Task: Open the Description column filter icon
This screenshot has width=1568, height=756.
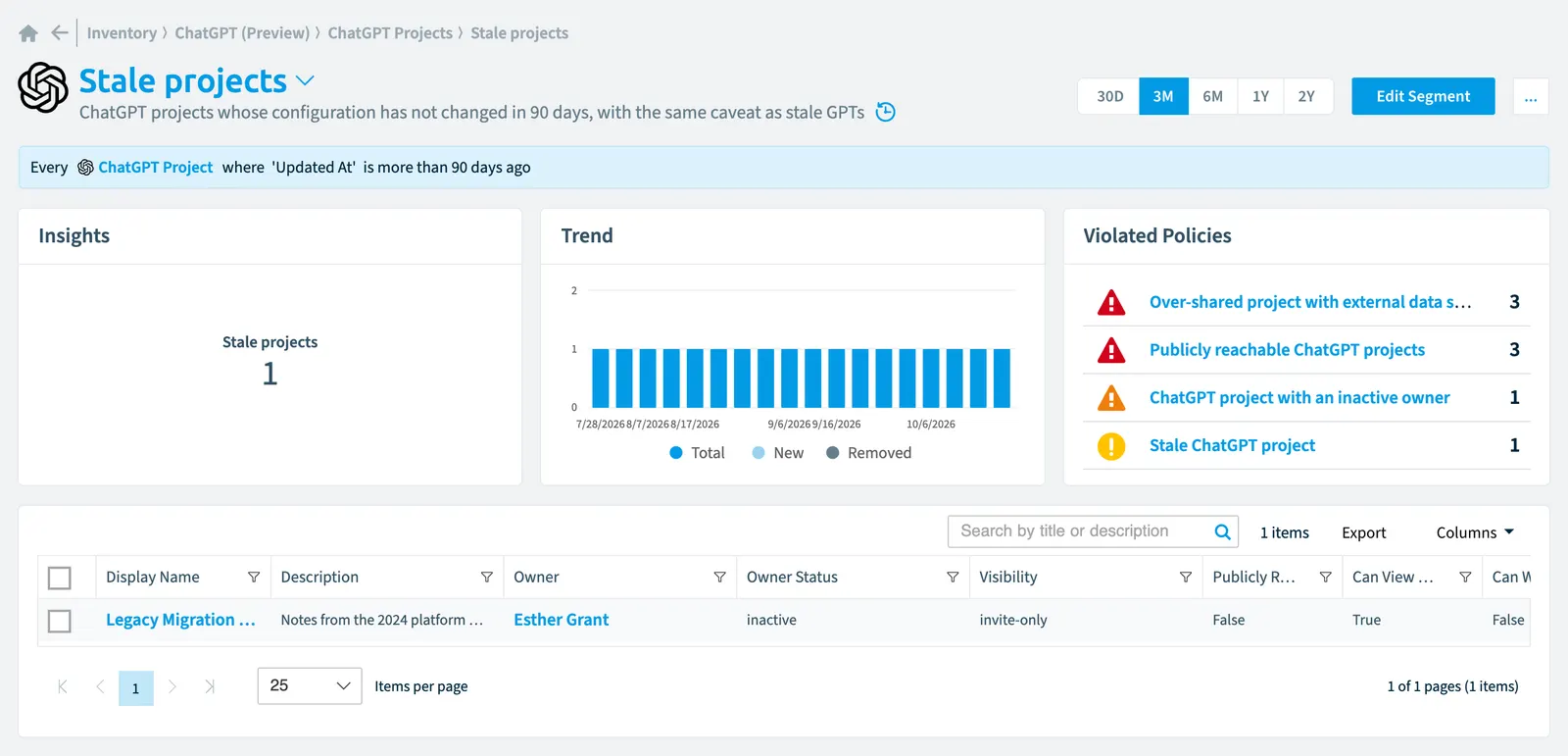Action: (486, 578)
